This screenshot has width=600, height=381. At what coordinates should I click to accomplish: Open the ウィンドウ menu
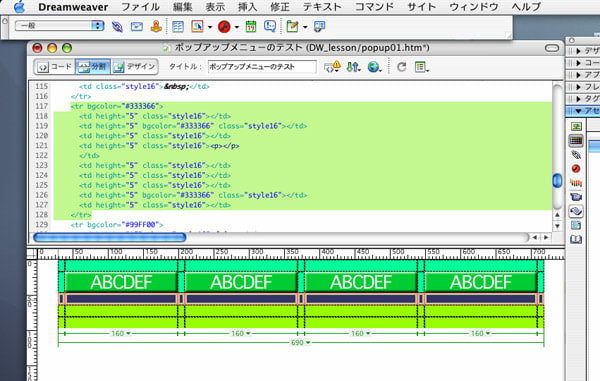[474, 7]
